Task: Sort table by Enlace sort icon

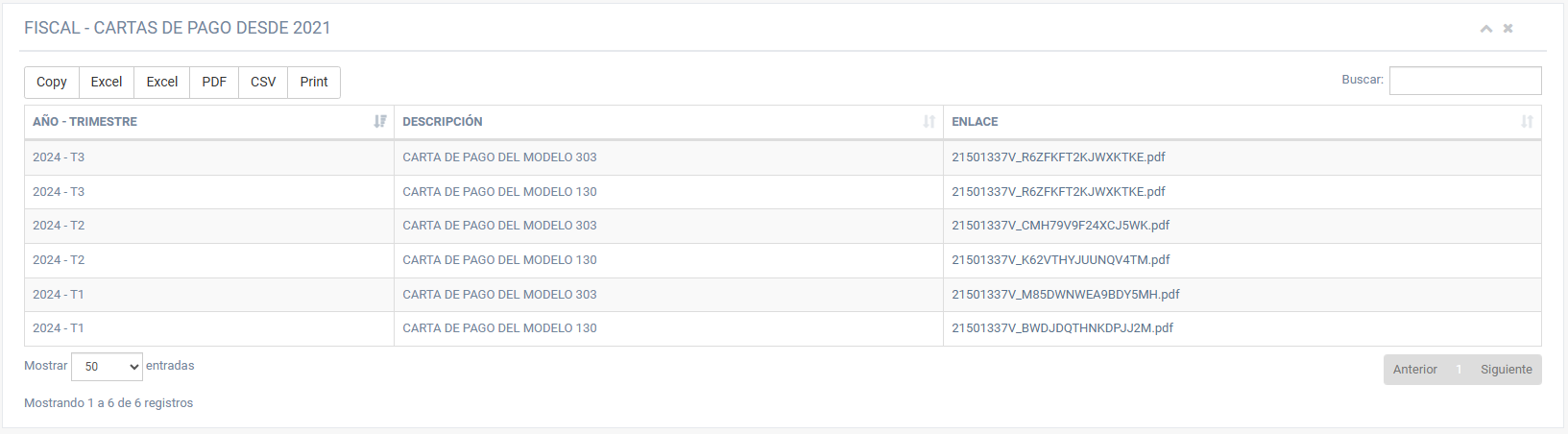Action: 1527,122
